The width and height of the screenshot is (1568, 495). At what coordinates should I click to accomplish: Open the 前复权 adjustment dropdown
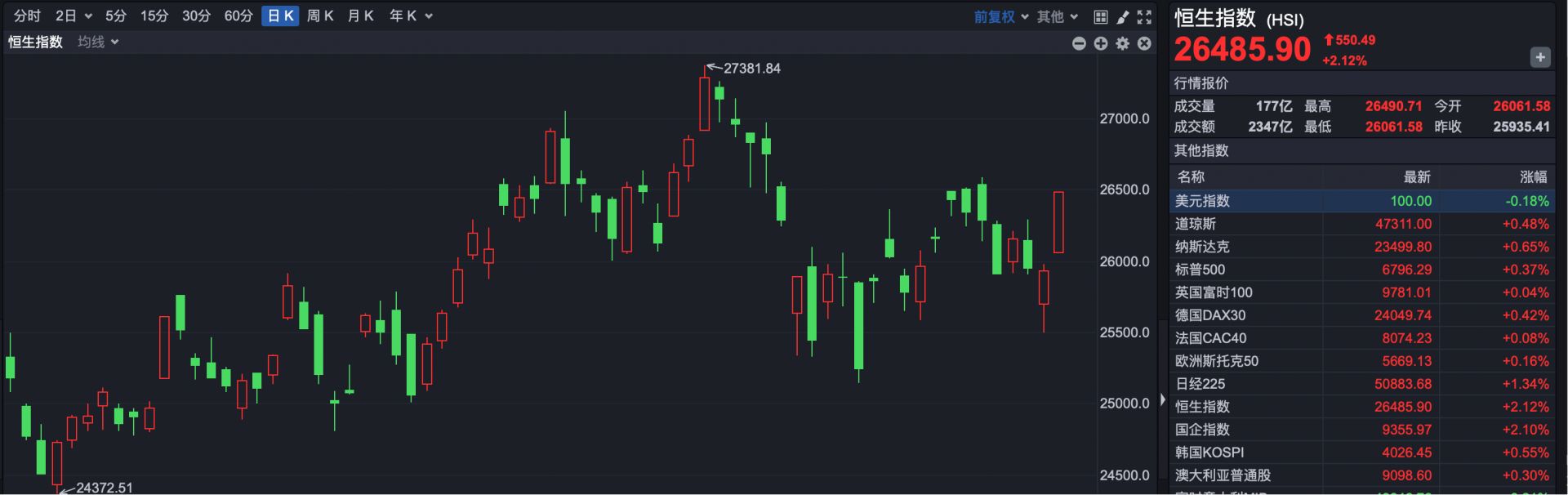pyautogui.click(x=1000, y=16)
